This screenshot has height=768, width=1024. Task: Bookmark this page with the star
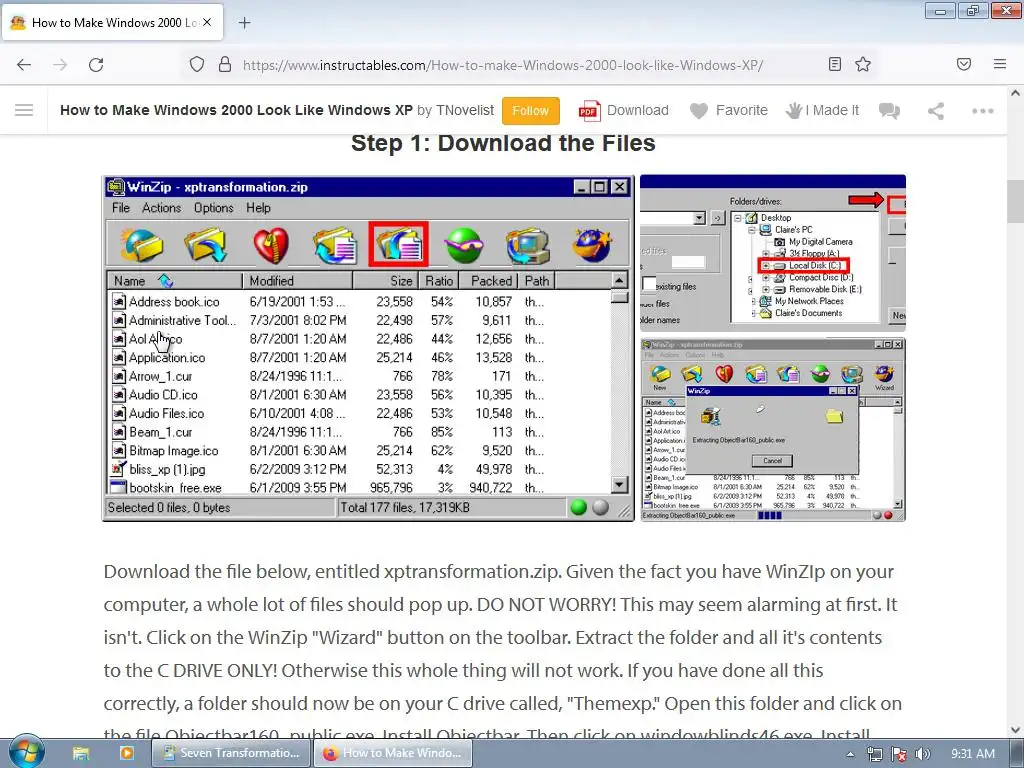(x=863, y=64)
